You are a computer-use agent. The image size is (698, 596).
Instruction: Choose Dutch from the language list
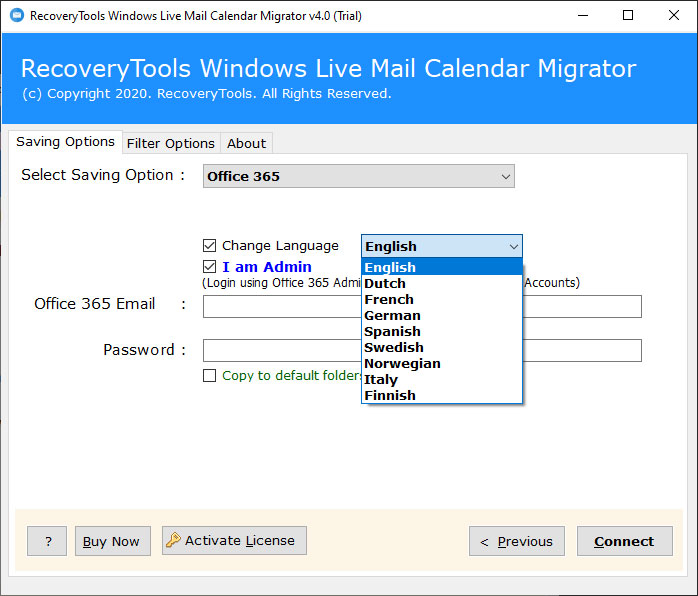(442, 283)
